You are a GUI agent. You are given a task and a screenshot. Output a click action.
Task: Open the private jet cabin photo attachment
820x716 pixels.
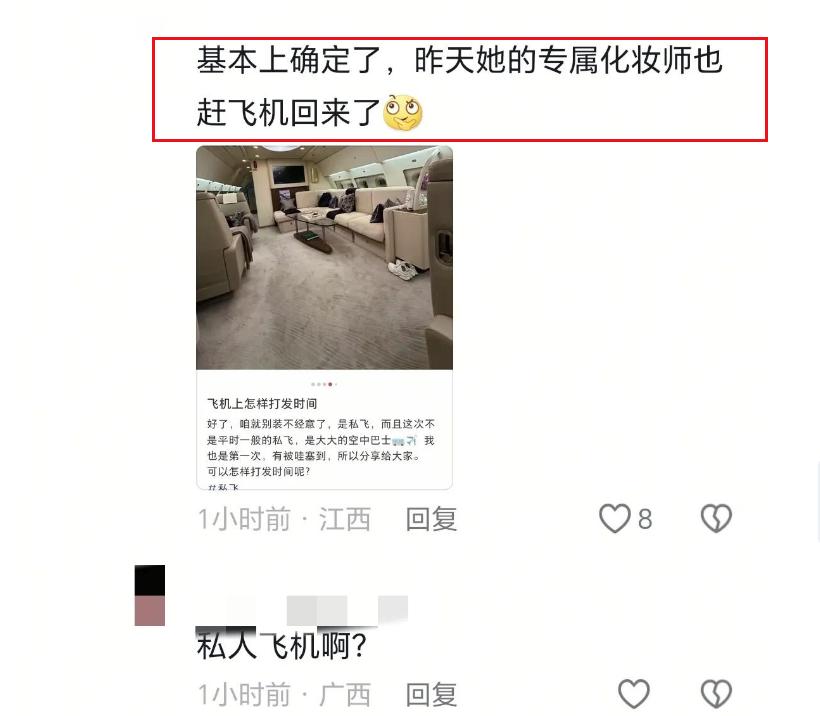click(324, 258)
